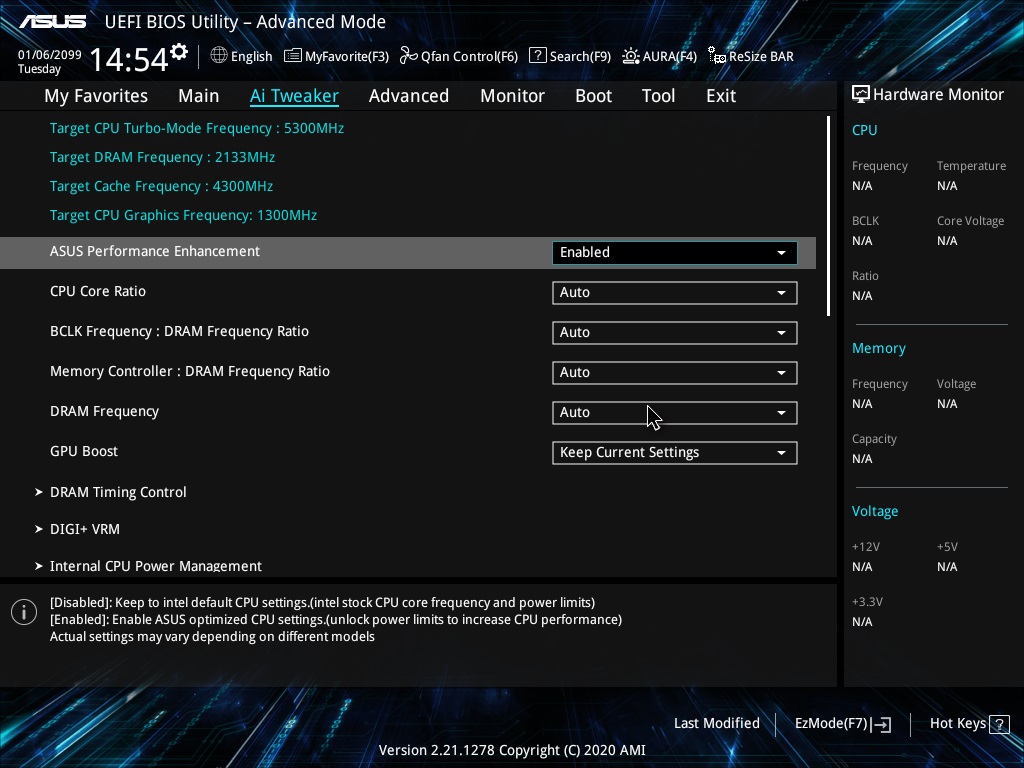
Task: Click Target DRAM Frequency text
Action: pyautogui.click(x=163, y=157)
